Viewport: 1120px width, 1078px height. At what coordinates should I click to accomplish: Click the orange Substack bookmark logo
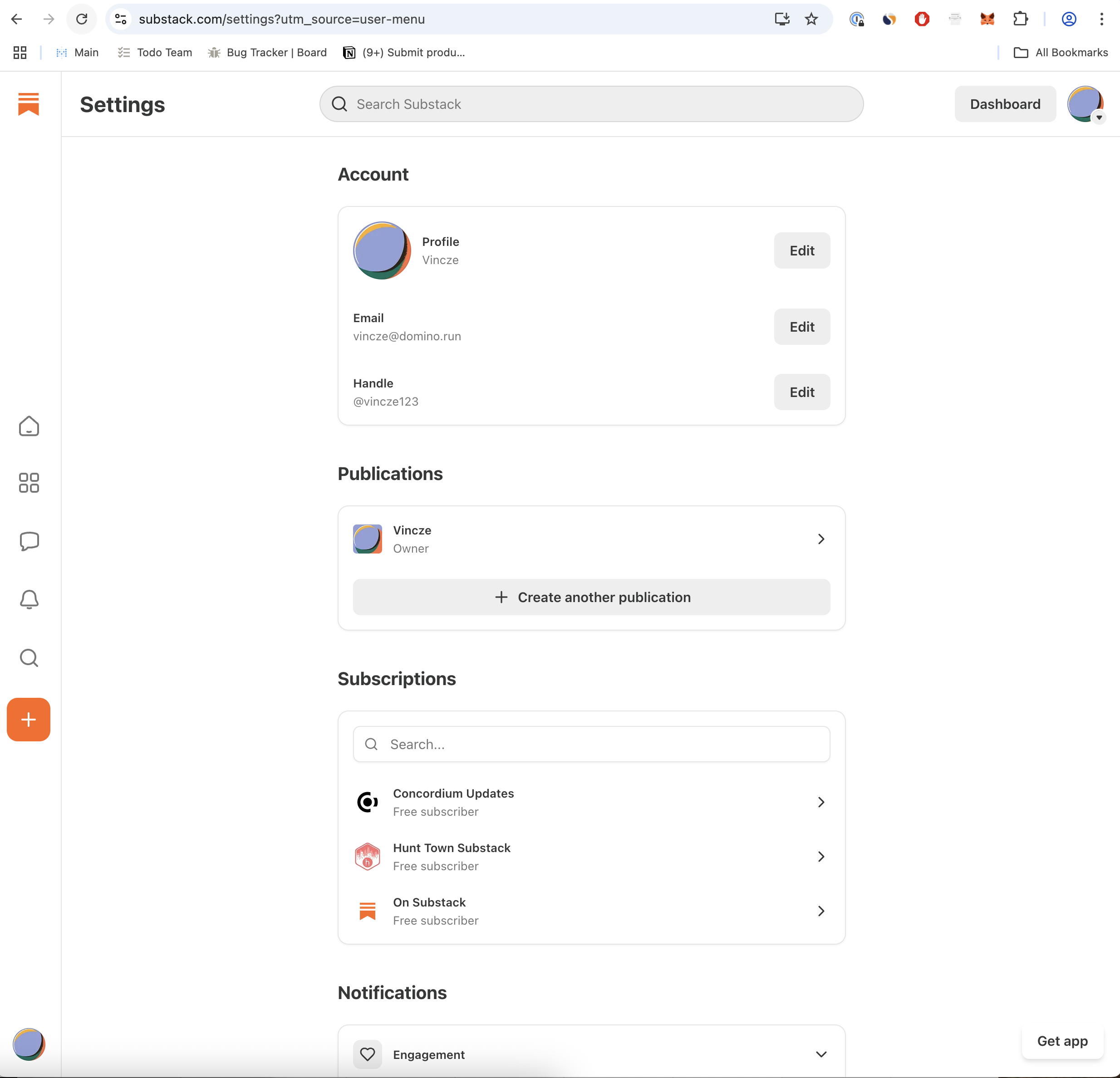(x=28, y=104)
